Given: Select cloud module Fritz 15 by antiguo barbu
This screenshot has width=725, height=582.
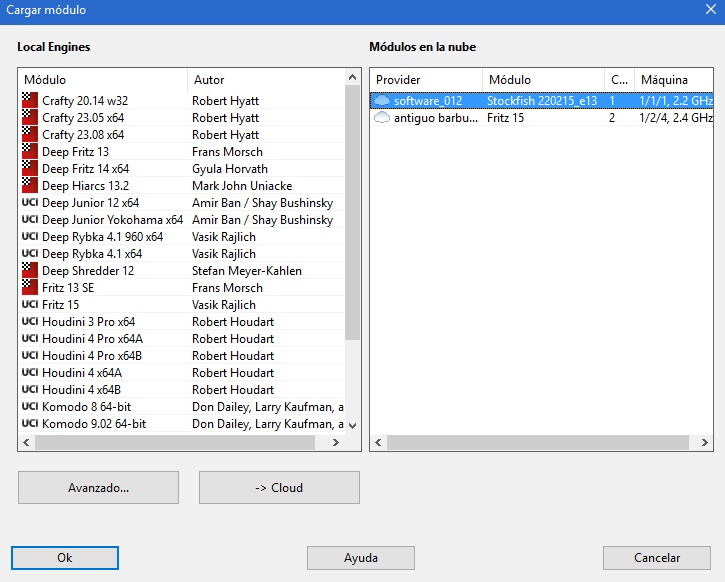Looking at the screenshot, I should coord(505,117).
